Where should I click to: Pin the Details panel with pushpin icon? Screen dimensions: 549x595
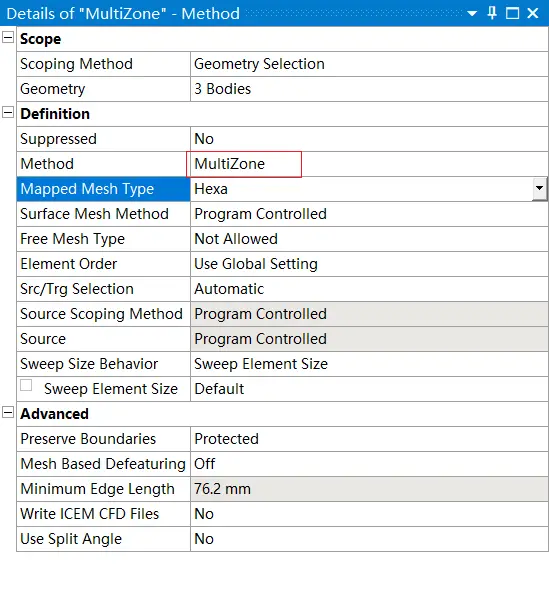[492, 13]
